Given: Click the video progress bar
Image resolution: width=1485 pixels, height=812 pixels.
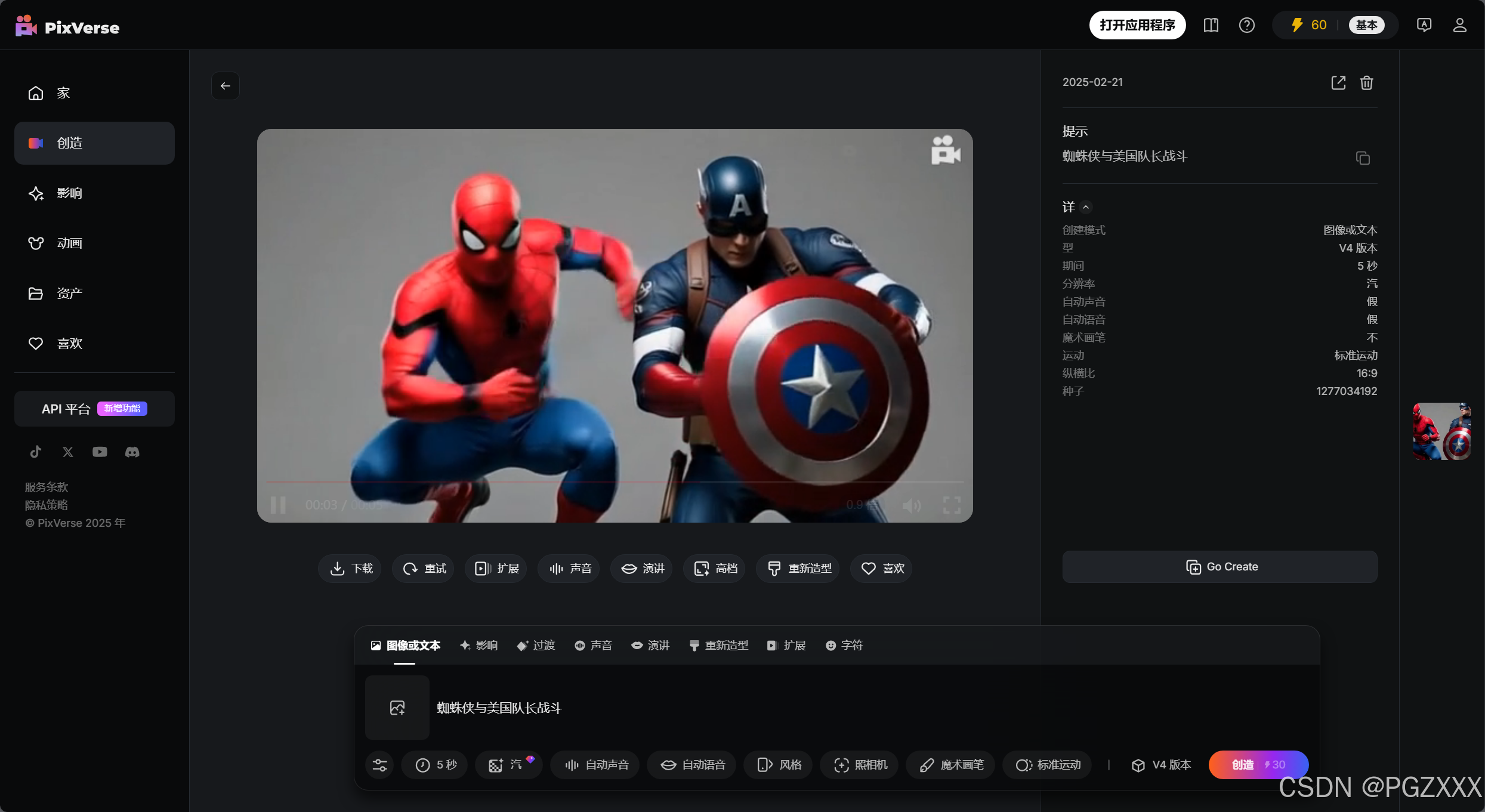Looking at the screenshot, I should coord(615,481).
